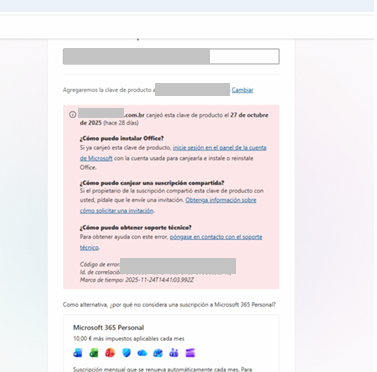The image size is (377, 372).
Task: Click the purple Clipchamp icon
Action: pos(190,353)
